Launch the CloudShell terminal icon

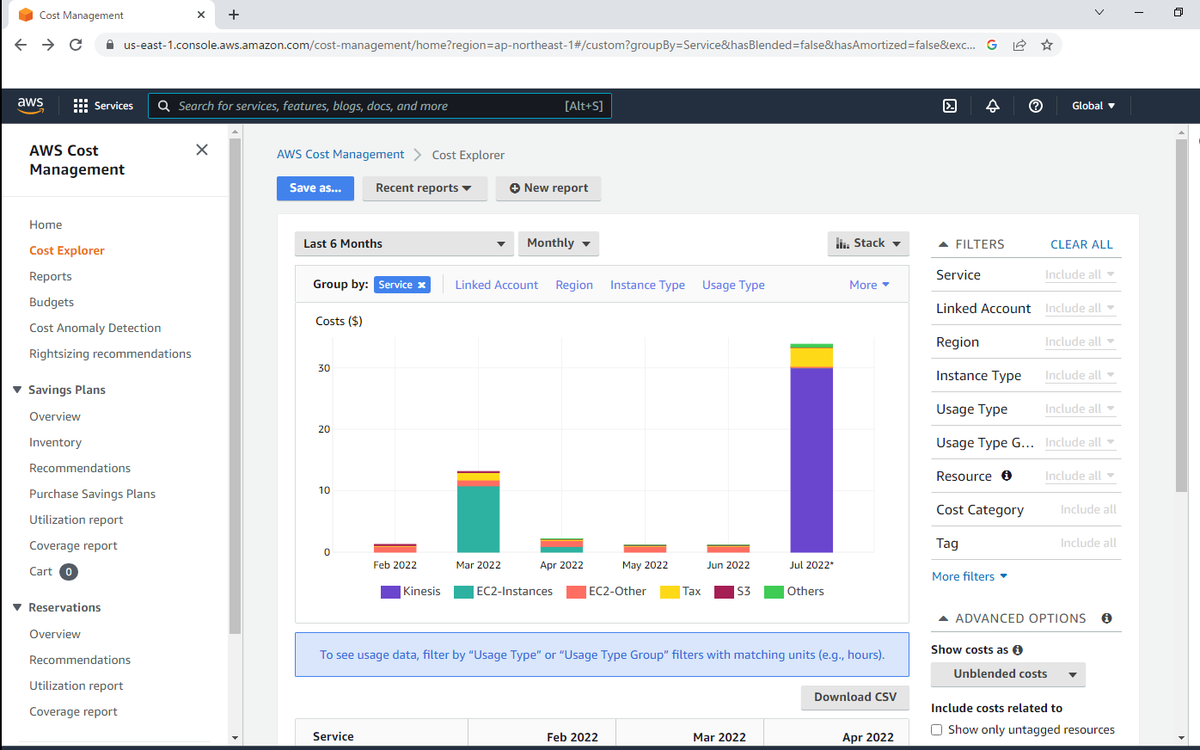tap(950, 106)
